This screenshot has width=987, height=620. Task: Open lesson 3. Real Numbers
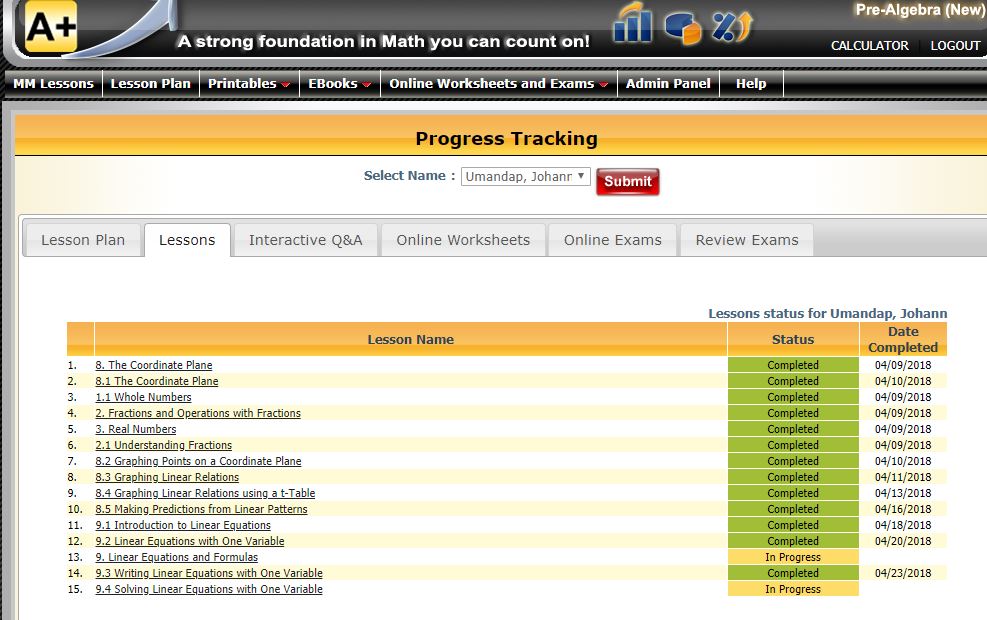(136, 429)
